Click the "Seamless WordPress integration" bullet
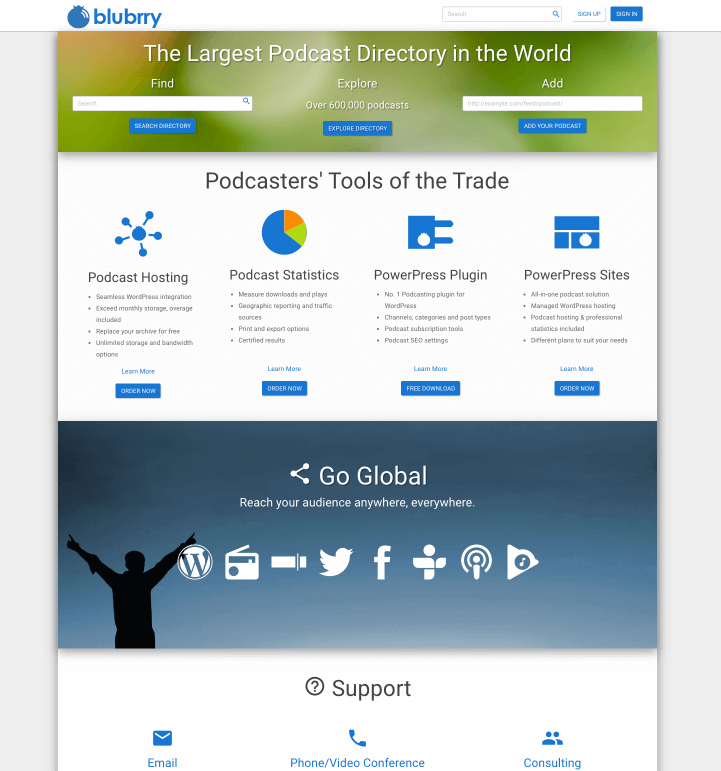The height and width of the screenshot is (771, 721). click(x=144, y=297)
